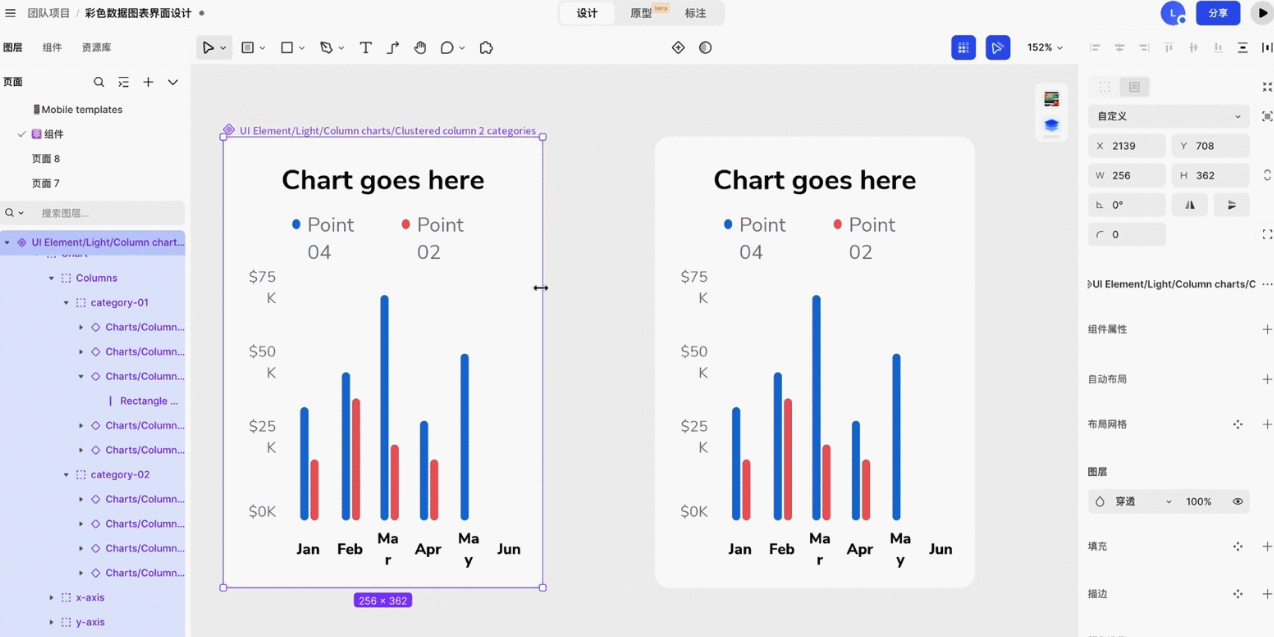Select the Hand tool
1274x637 pixels.
420,48
